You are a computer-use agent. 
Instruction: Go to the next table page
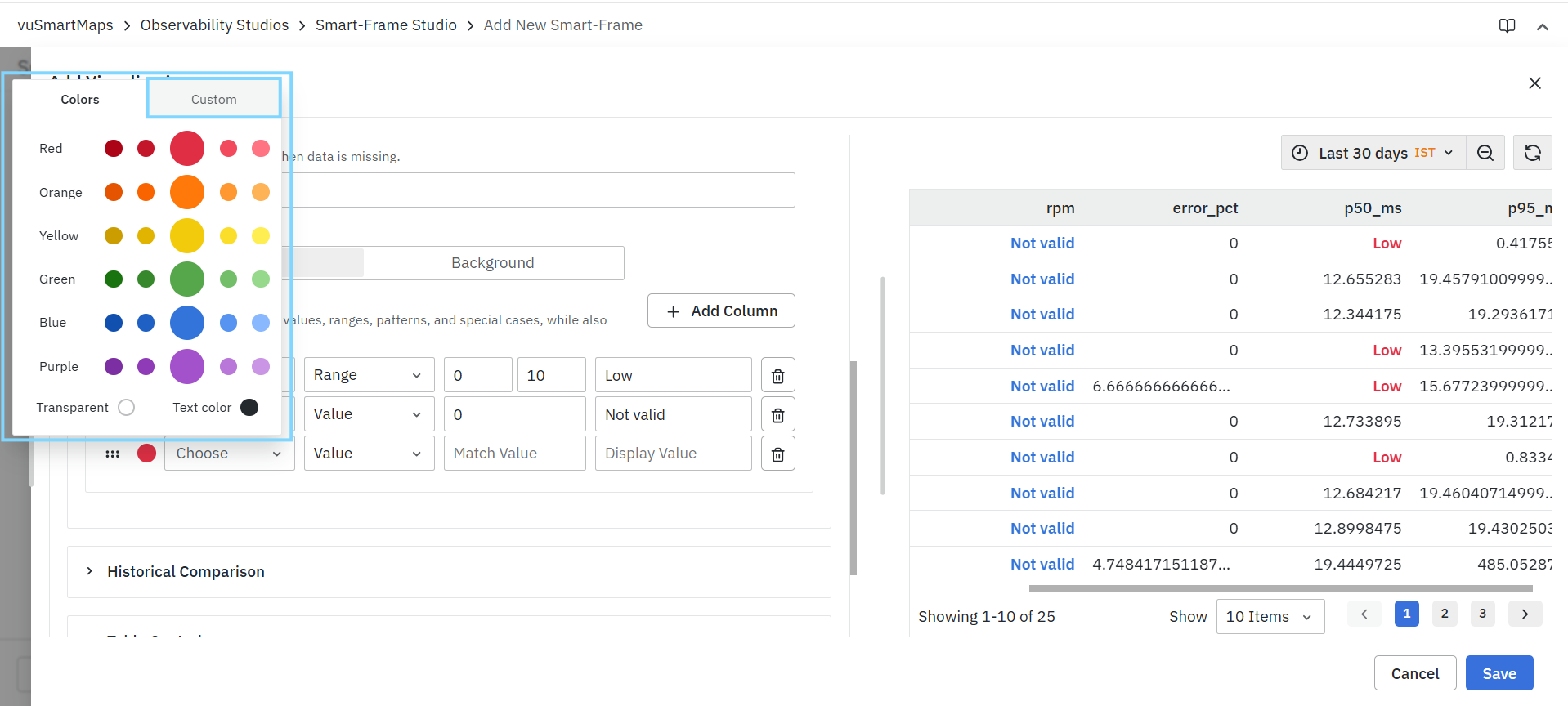[x=1525, y=614]
